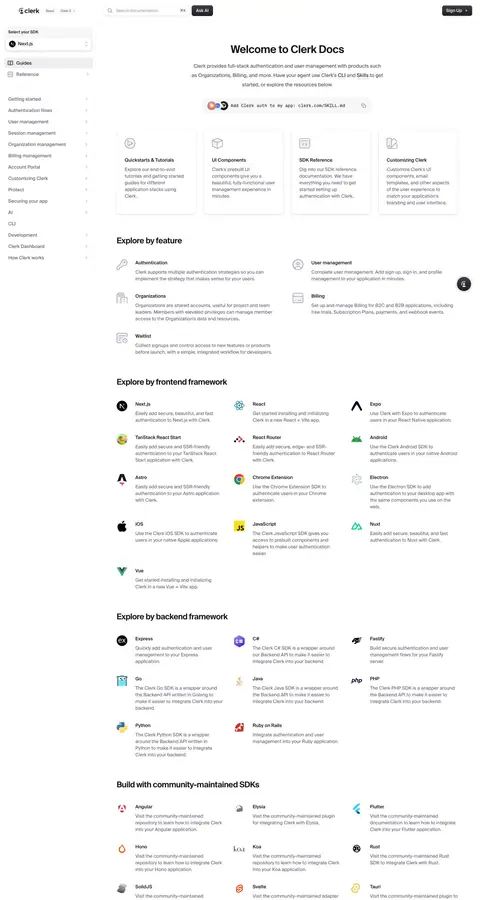Screen dimensions: 480x900
Task: Focus the Search documentation field
Action: pos(146,10)
